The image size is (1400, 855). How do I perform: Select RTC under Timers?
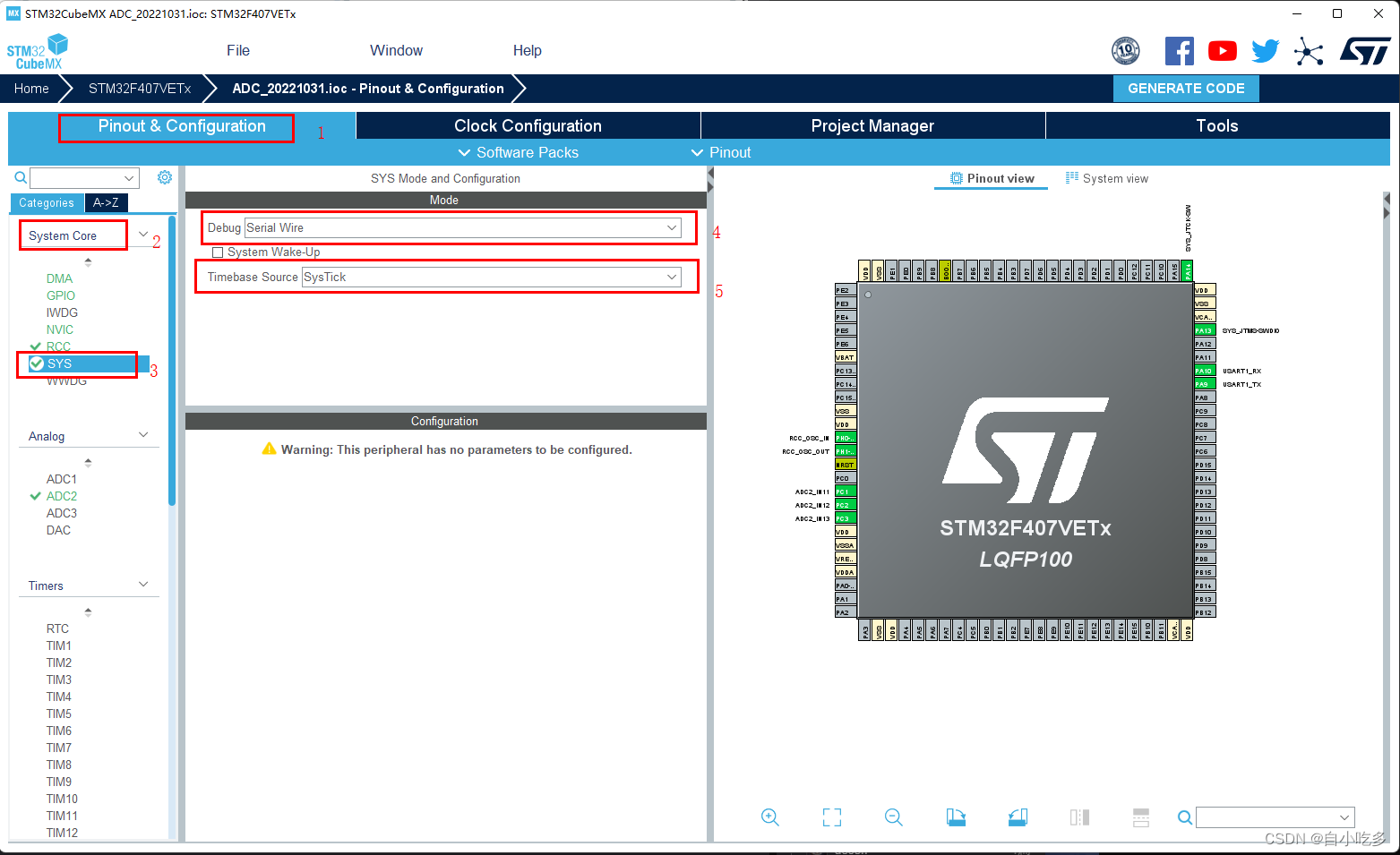[x=57, y=628]
